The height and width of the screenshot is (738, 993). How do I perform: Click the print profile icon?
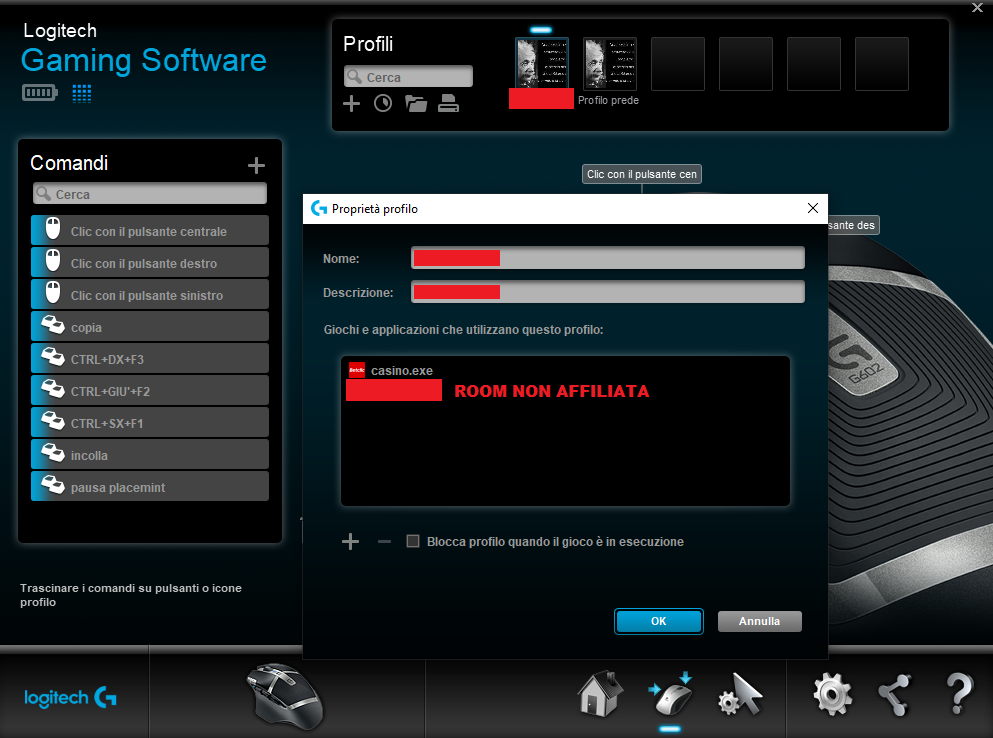[448, 103]
